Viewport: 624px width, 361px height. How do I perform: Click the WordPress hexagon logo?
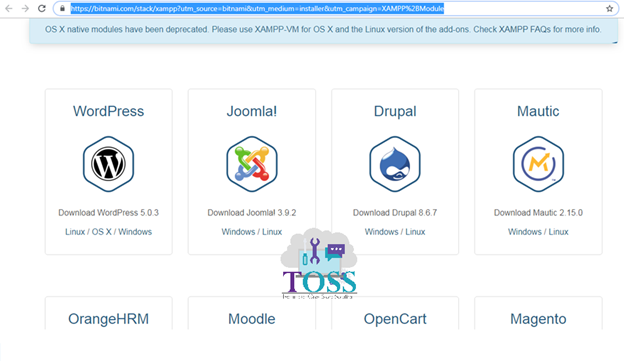109,164
